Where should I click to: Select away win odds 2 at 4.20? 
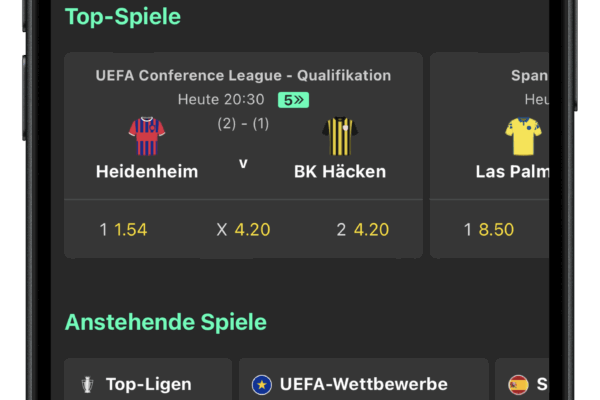tap(363, 230)
